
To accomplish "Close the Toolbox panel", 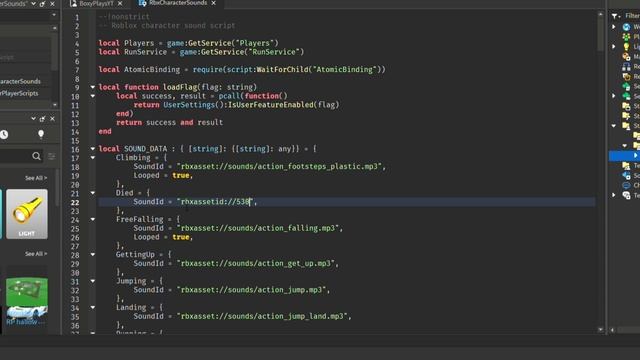I will point(52,119).
